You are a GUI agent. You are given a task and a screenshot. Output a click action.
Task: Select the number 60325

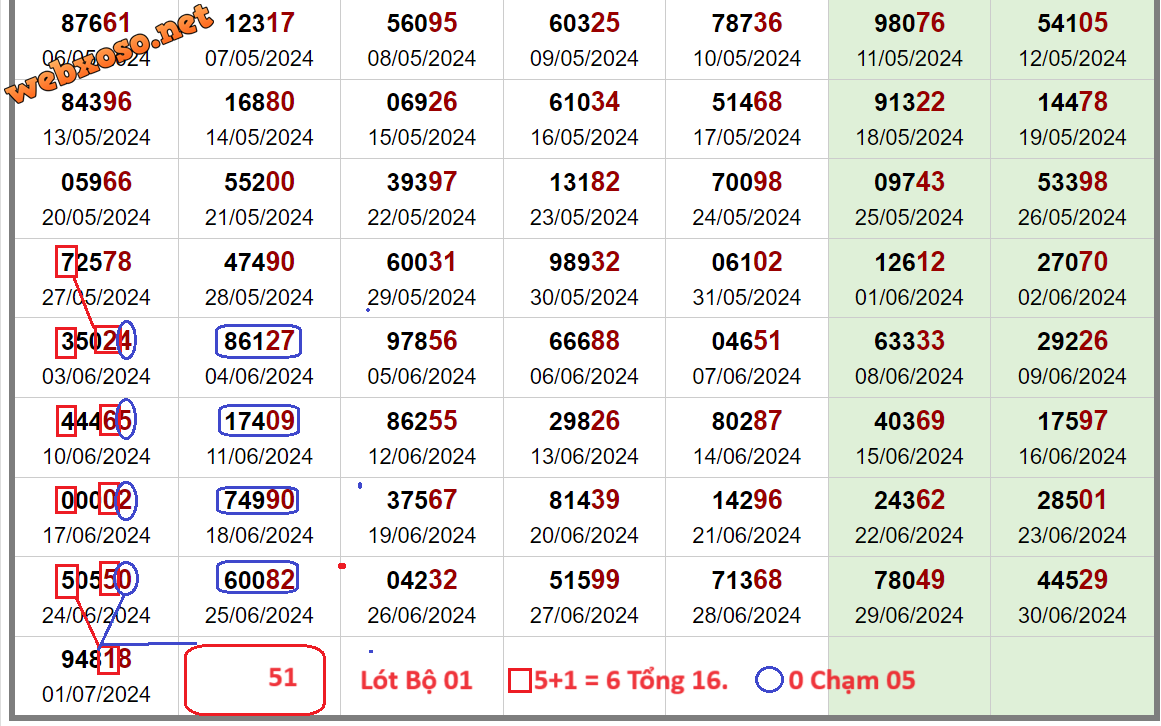584,23
